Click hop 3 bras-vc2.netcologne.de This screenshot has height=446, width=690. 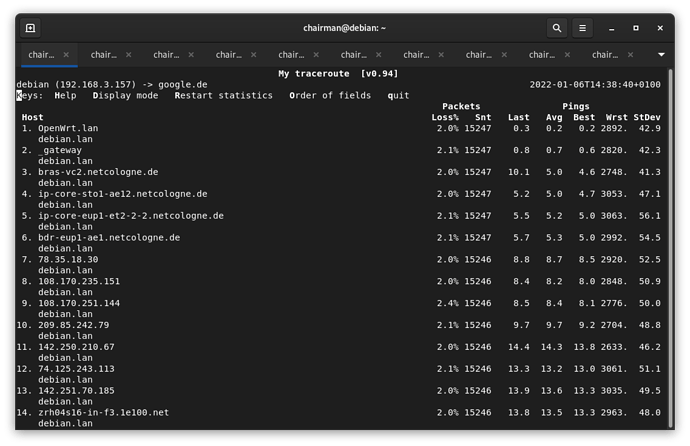[x=98, y=172]
